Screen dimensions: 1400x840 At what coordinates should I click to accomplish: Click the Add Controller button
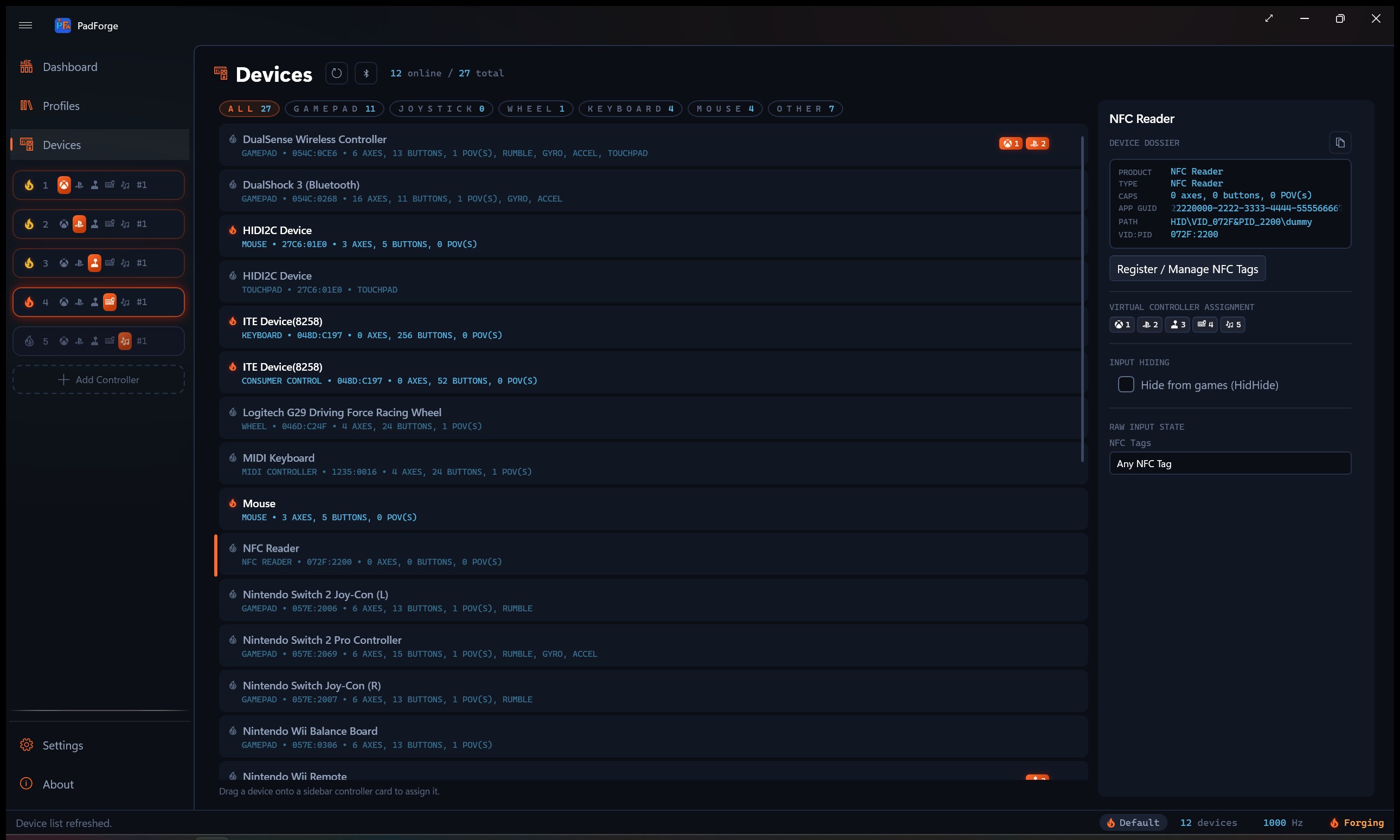[x=99, y=380]
